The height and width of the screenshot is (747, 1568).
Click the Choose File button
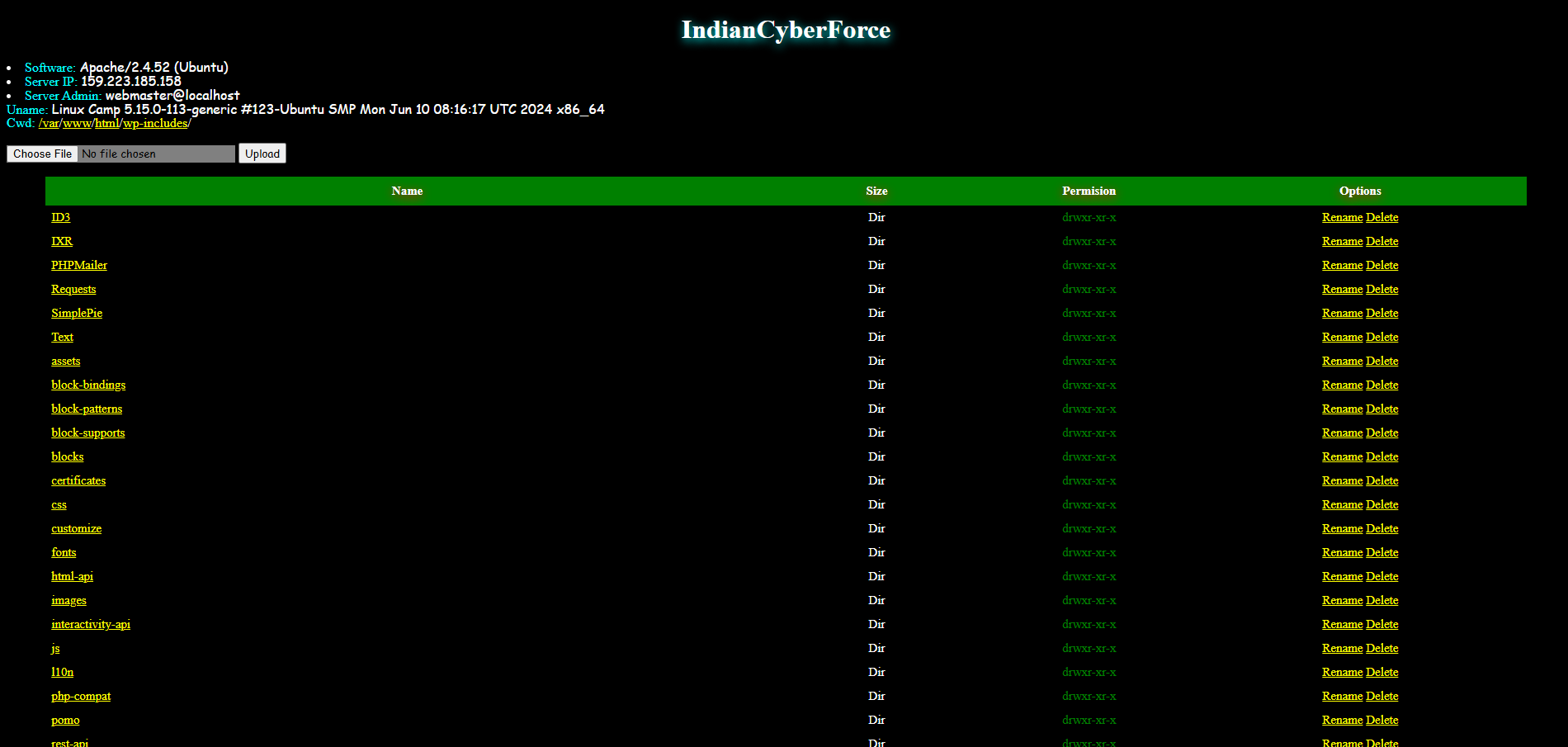tap(42, 154)
